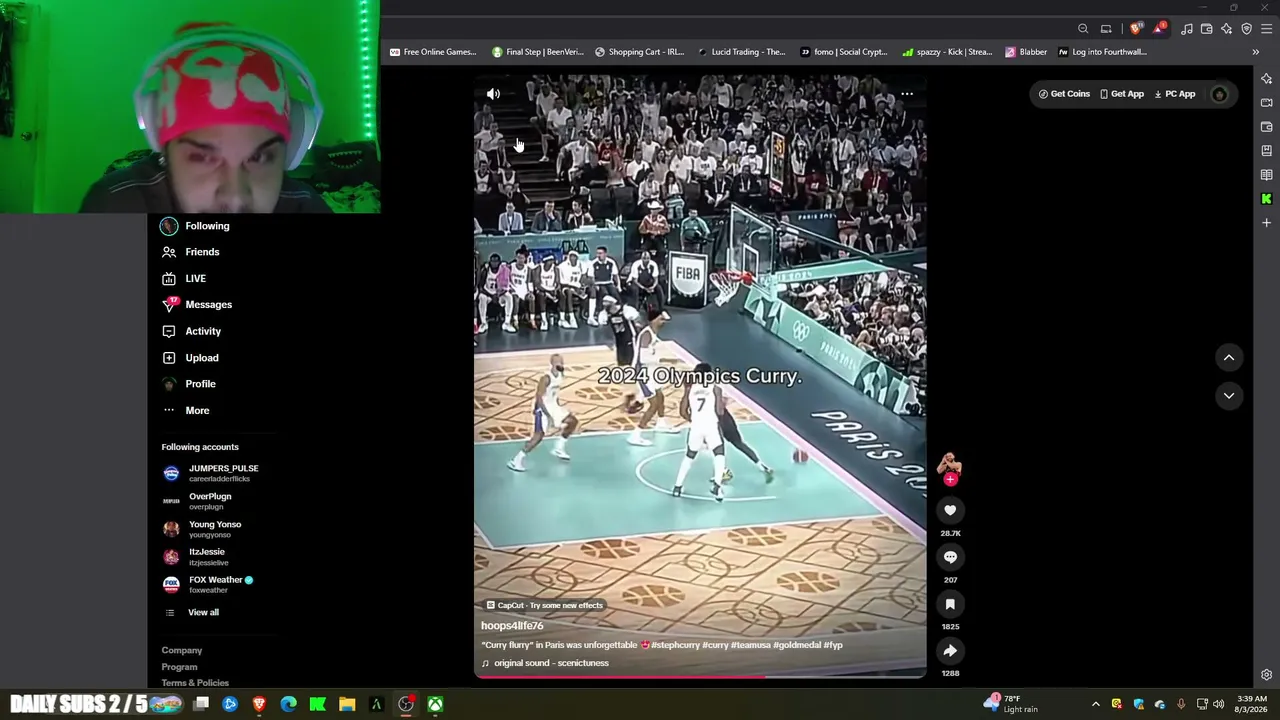Image resolution: width=1280 pixels, height=720 pixels.
Task: Go to previous video with up chevron
Action: tap(1229, 358)
